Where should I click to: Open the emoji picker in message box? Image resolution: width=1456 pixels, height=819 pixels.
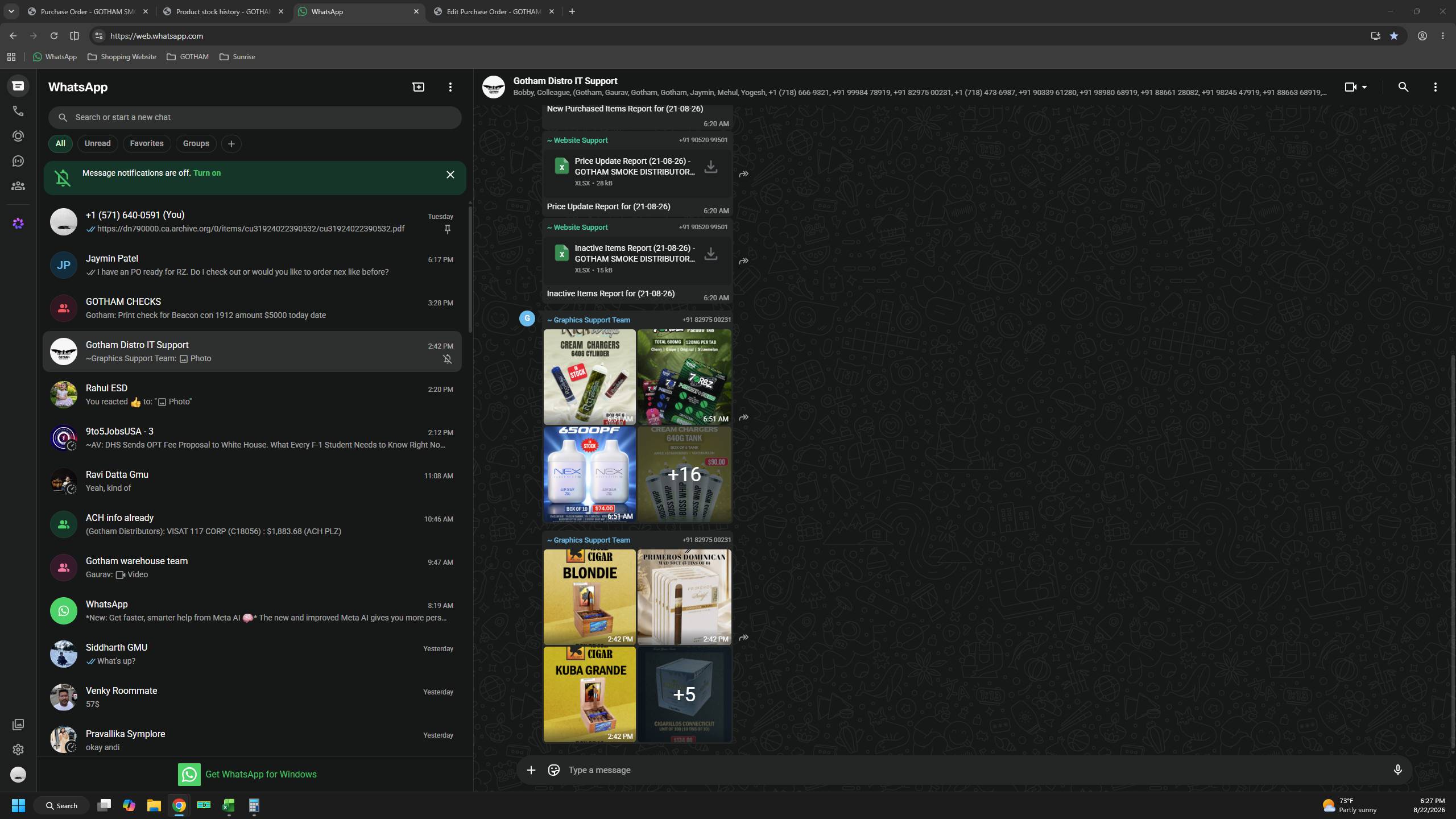[x=553, y=770]
